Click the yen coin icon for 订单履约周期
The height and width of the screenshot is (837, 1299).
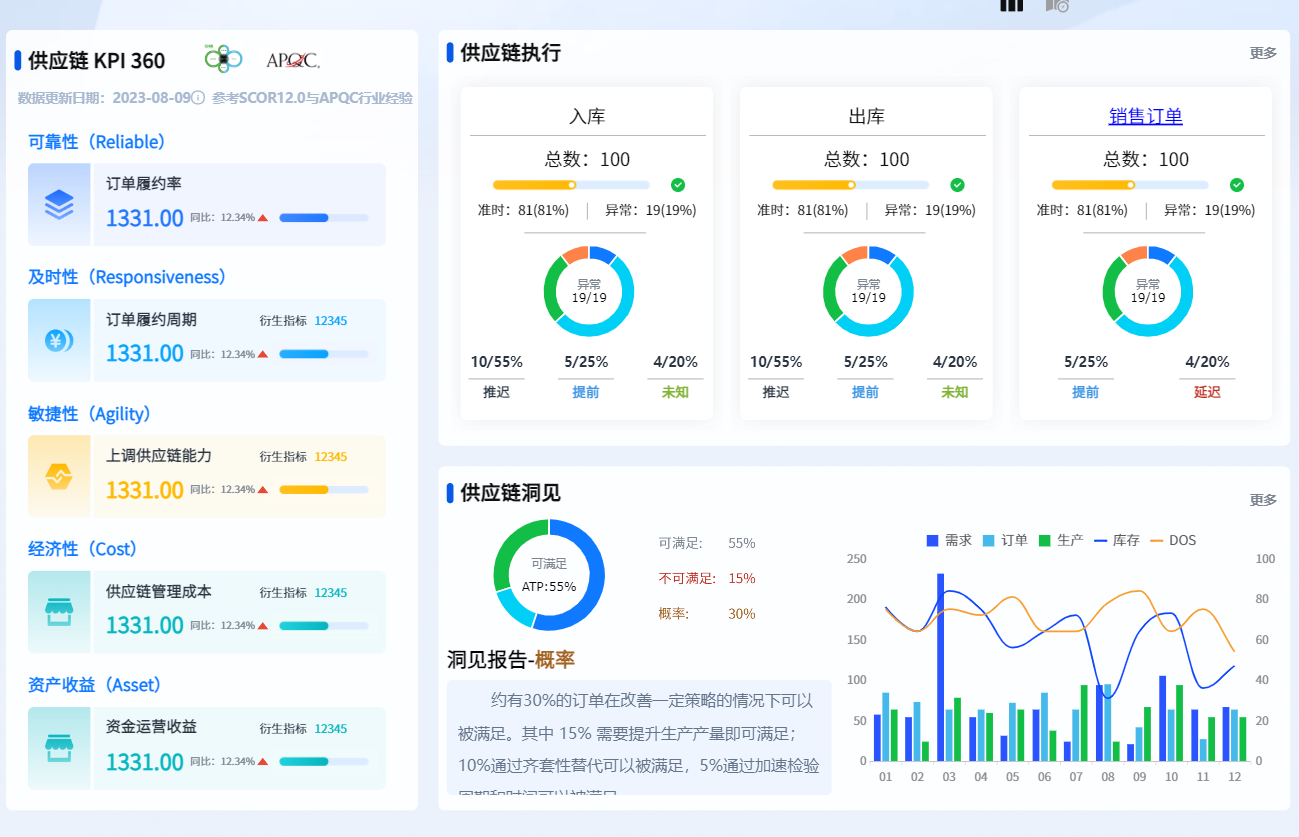tap(59, 340)
